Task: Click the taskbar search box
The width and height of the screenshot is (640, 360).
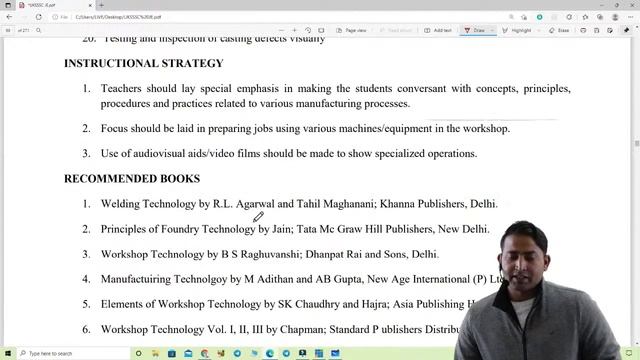Action: point(73,353)
